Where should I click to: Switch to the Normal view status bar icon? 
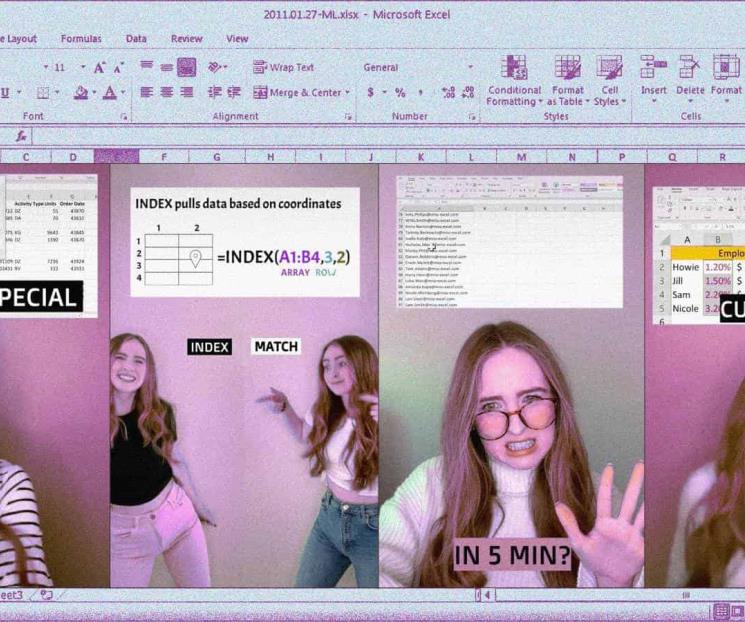pyautogui.click(x=721, y=610)
